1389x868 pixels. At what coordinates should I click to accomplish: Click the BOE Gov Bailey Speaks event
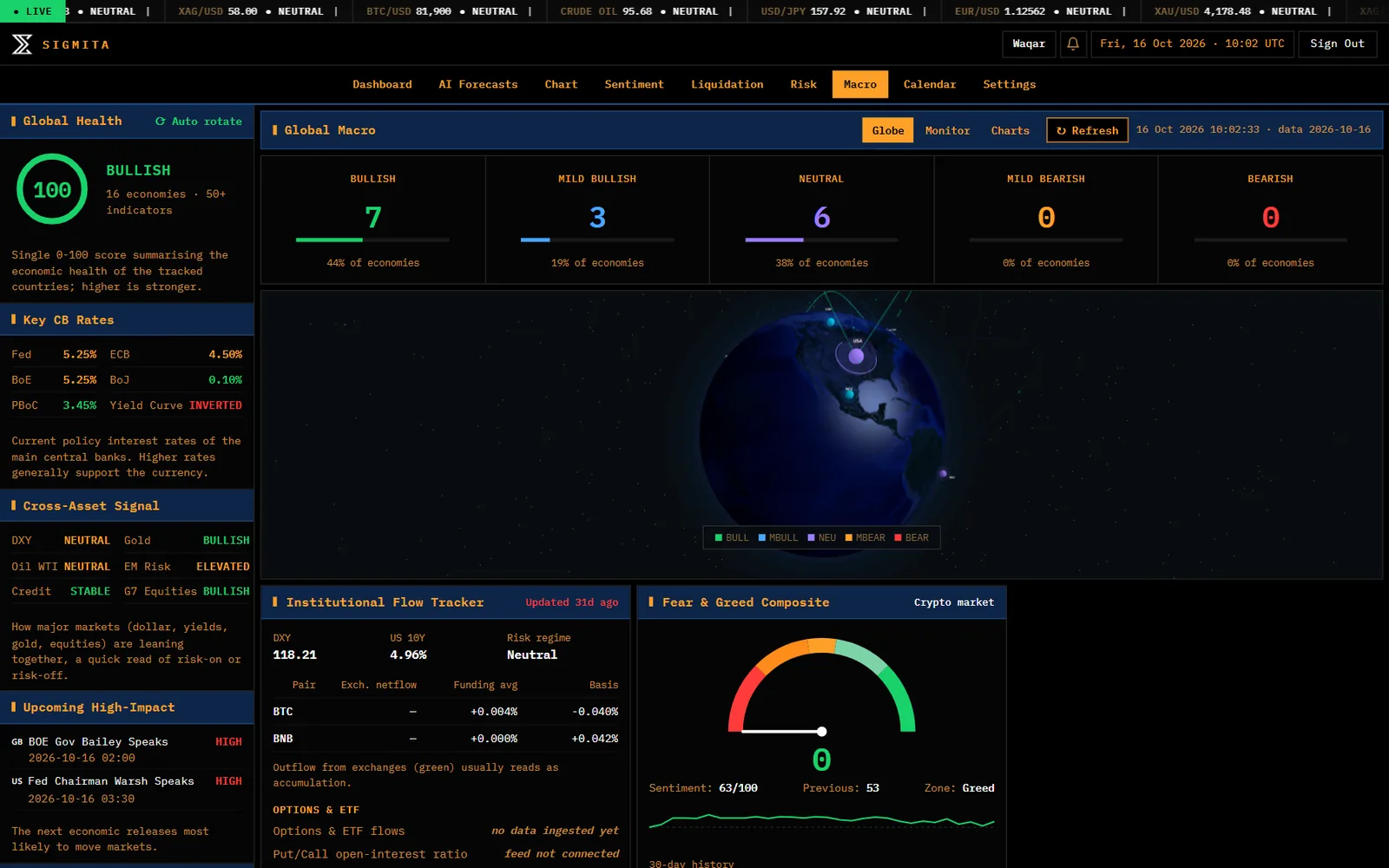127,749
